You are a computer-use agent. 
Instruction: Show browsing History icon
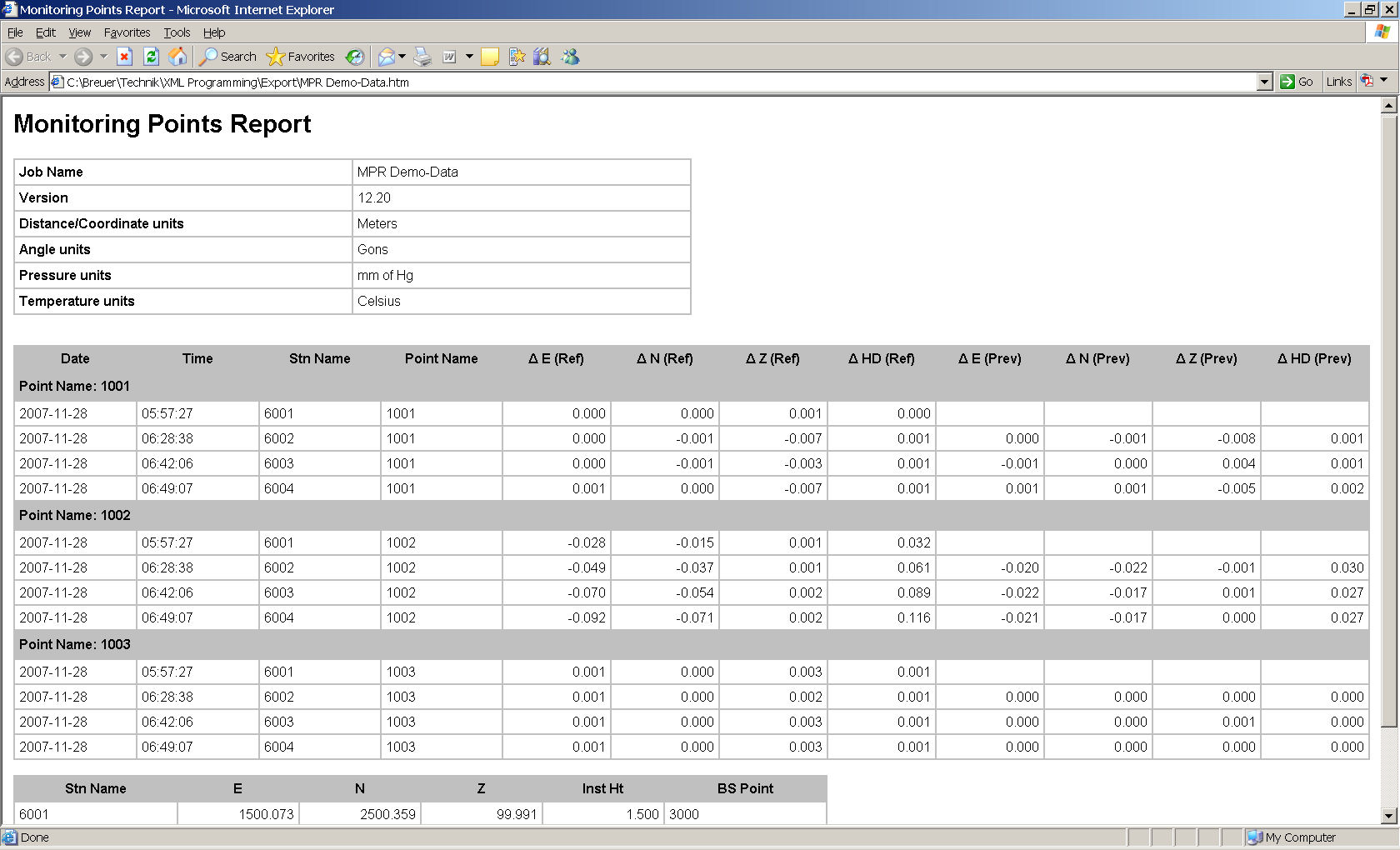354,57
